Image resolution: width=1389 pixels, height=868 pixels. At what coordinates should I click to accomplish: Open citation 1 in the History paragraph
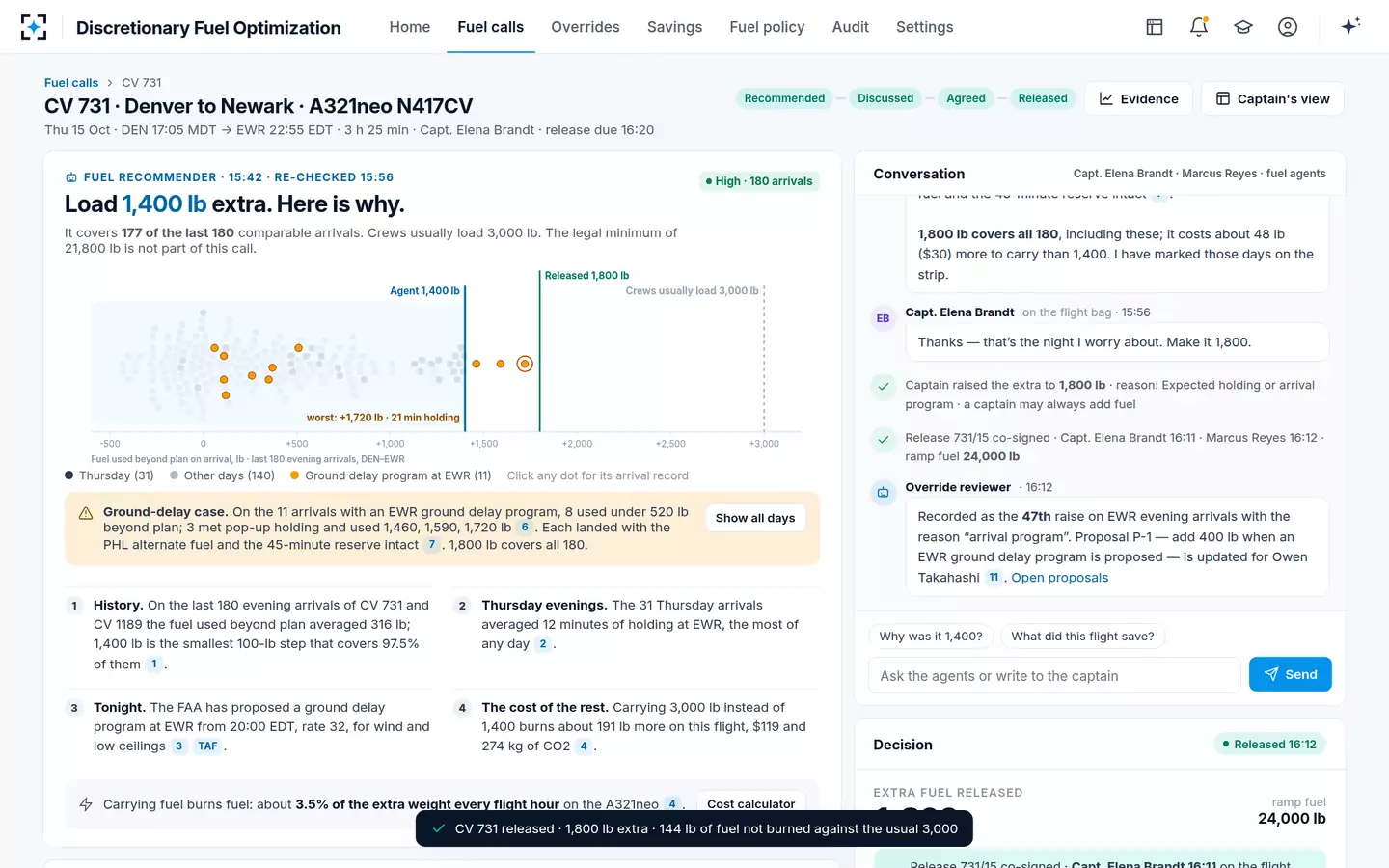pyautogui.click(x=154, y=665)
